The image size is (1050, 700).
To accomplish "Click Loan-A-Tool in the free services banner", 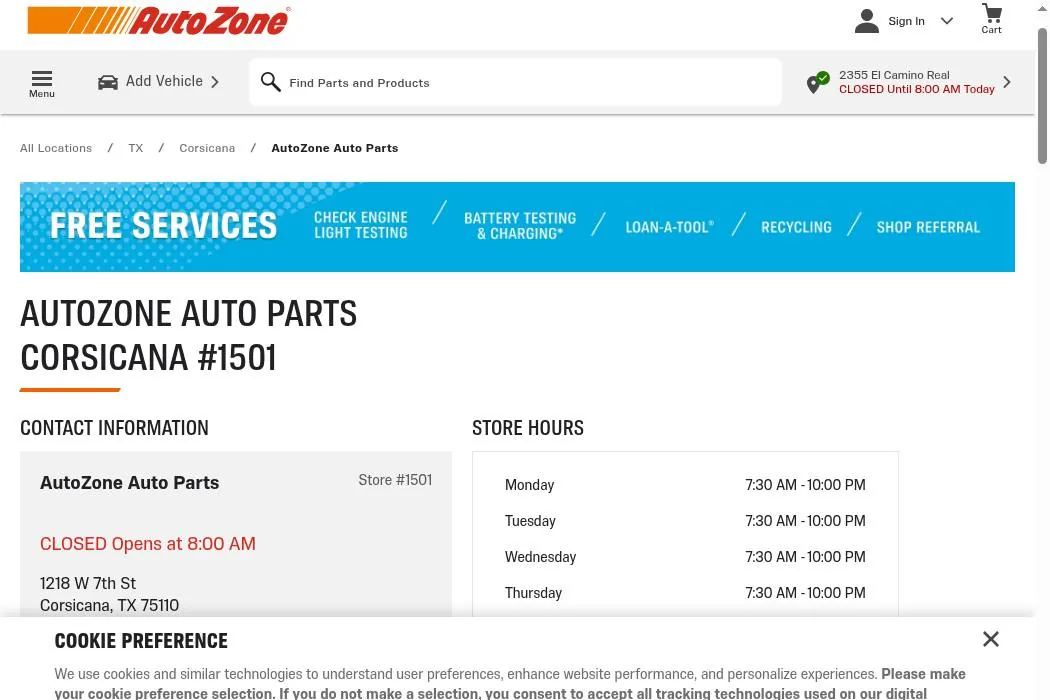I will click(x=670, y=227).
